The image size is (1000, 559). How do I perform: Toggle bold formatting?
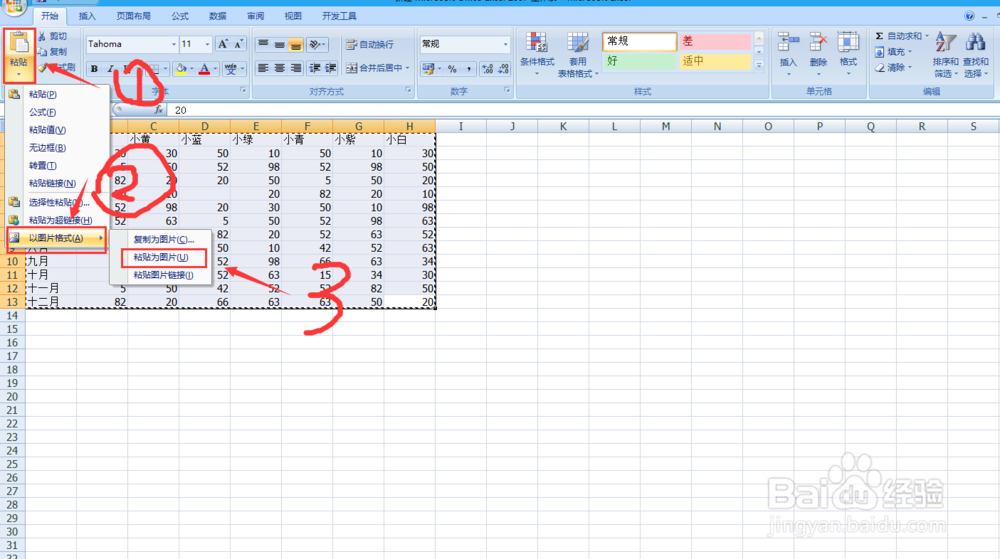coord(94,68)
